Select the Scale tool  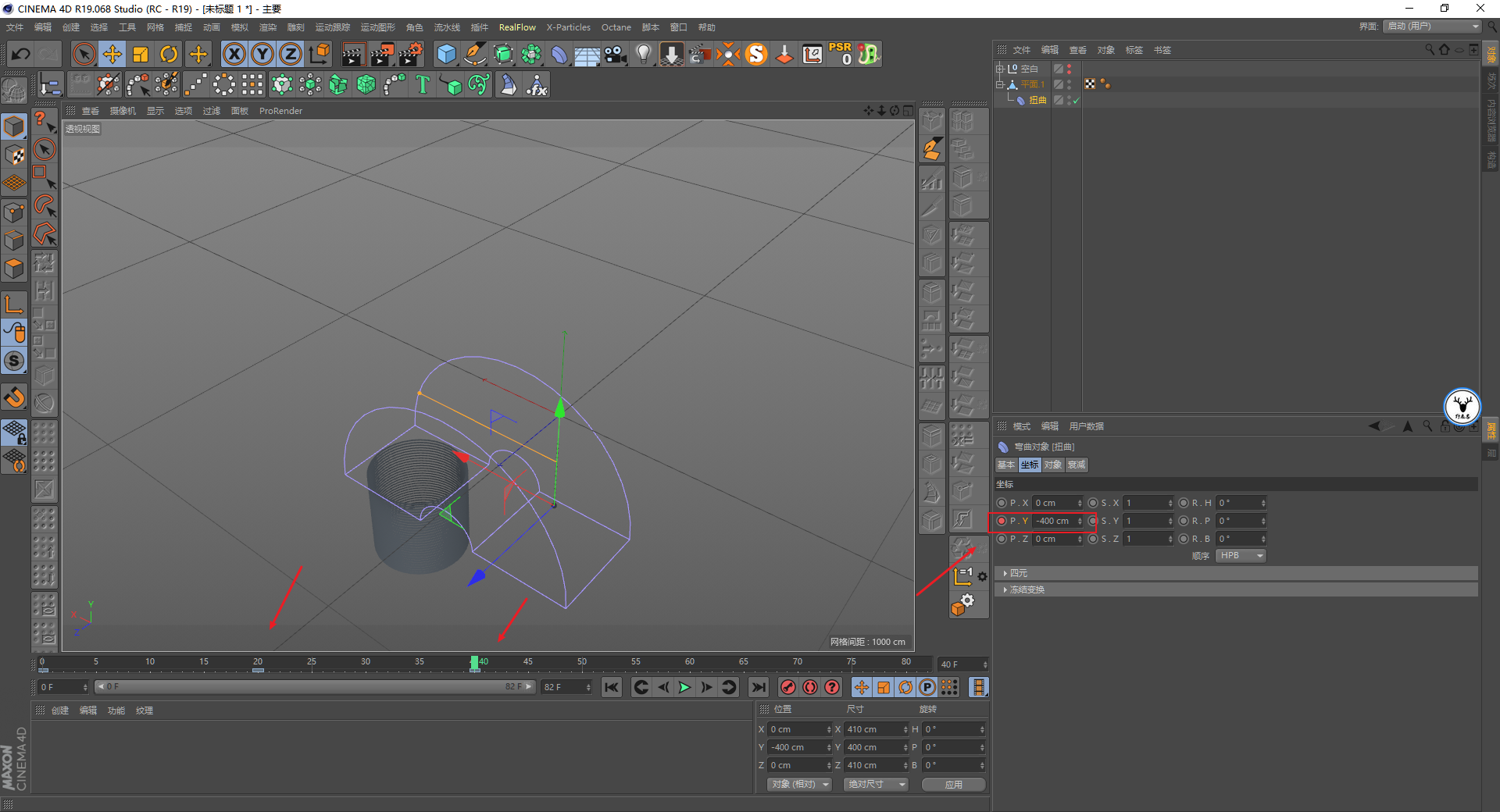(x=141, y=54)
